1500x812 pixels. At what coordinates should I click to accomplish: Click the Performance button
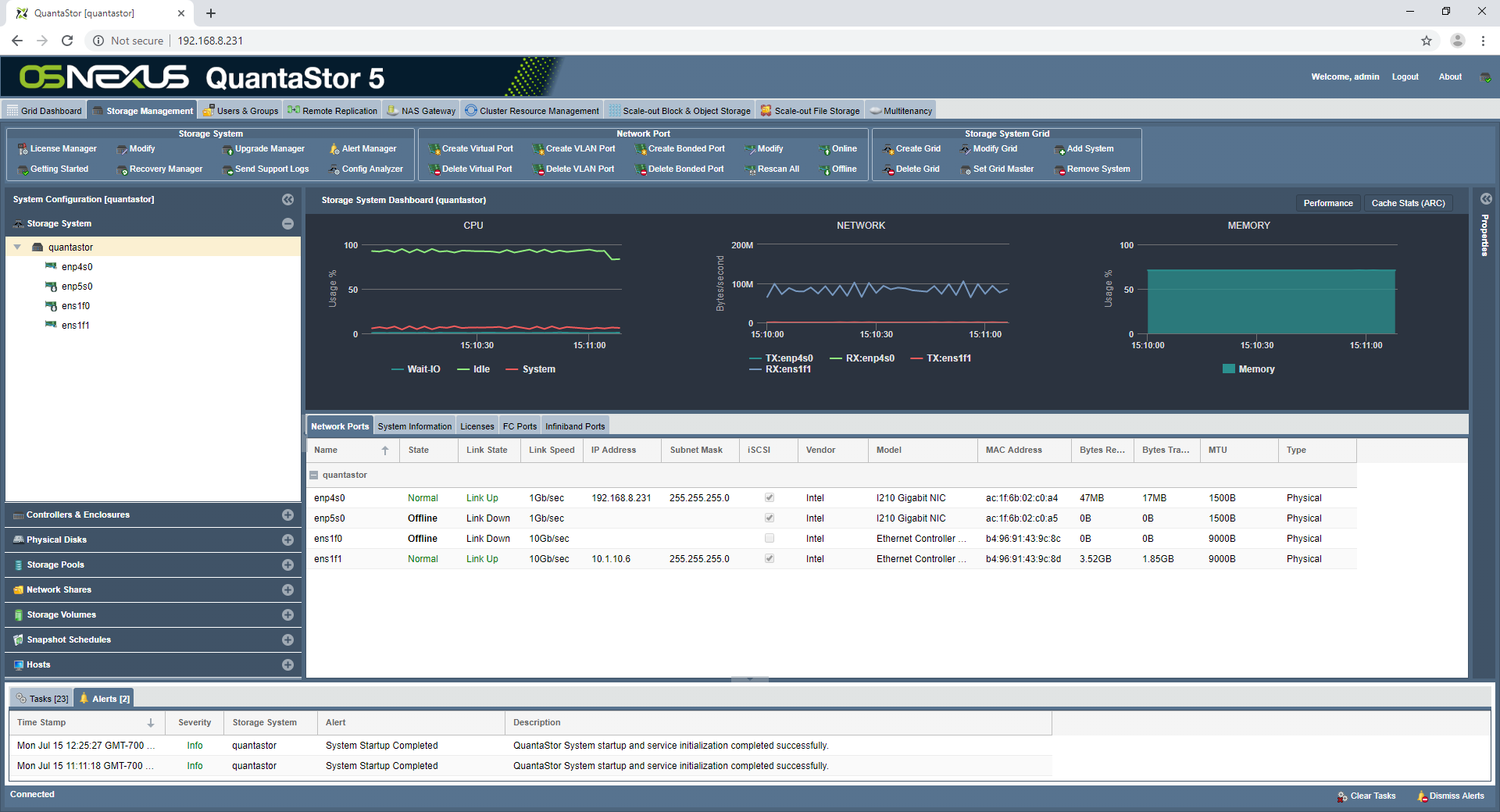[1327, 203]
